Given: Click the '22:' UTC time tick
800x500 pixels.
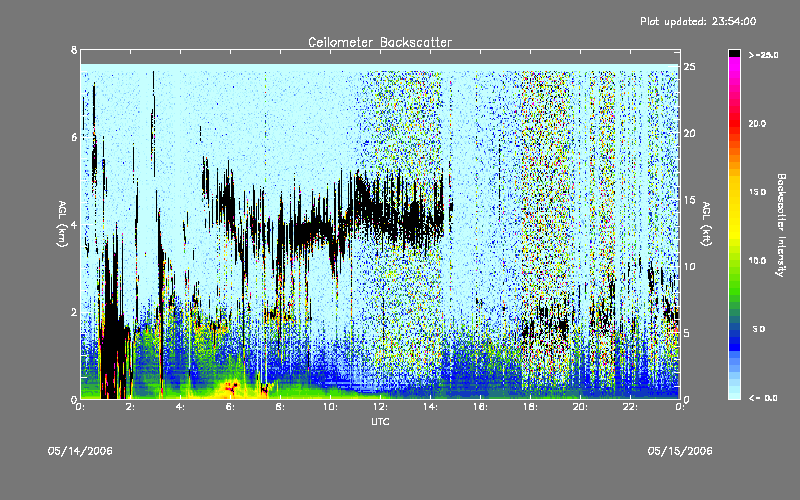Looking at the screenshot, I should (630, 407).
